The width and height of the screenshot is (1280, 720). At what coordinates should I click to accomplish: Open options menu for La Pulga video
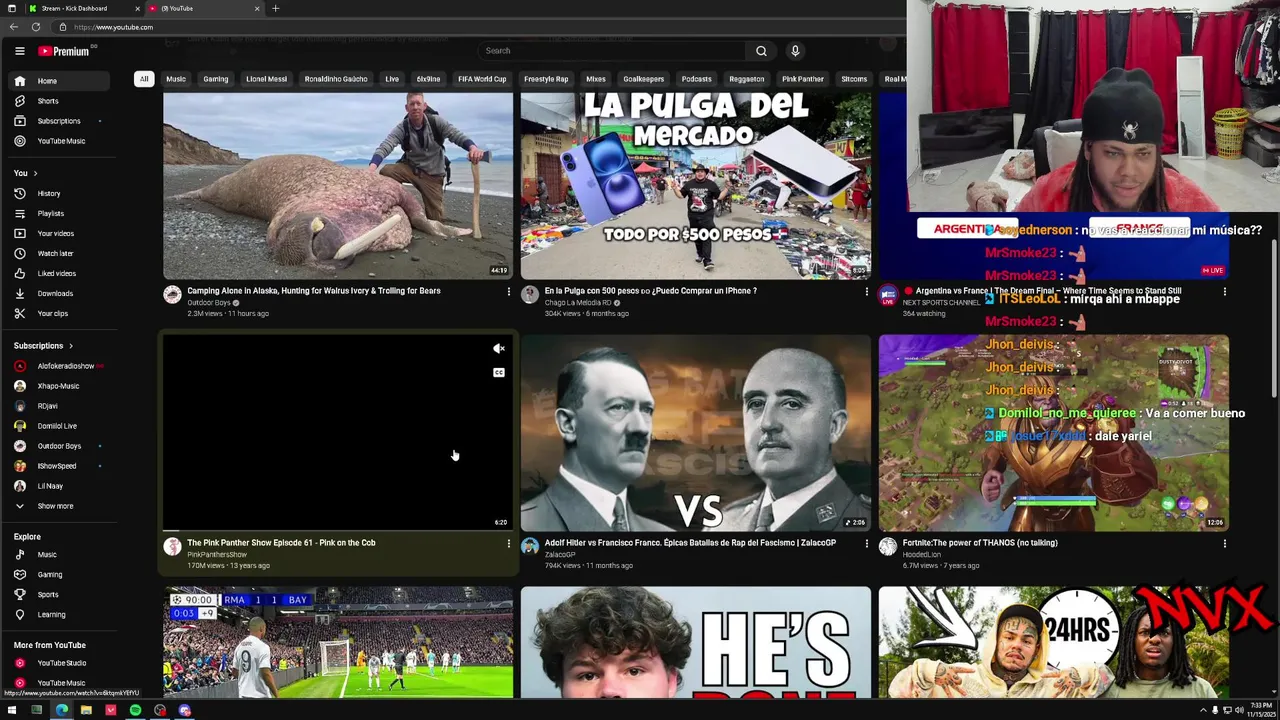(866, 292)
